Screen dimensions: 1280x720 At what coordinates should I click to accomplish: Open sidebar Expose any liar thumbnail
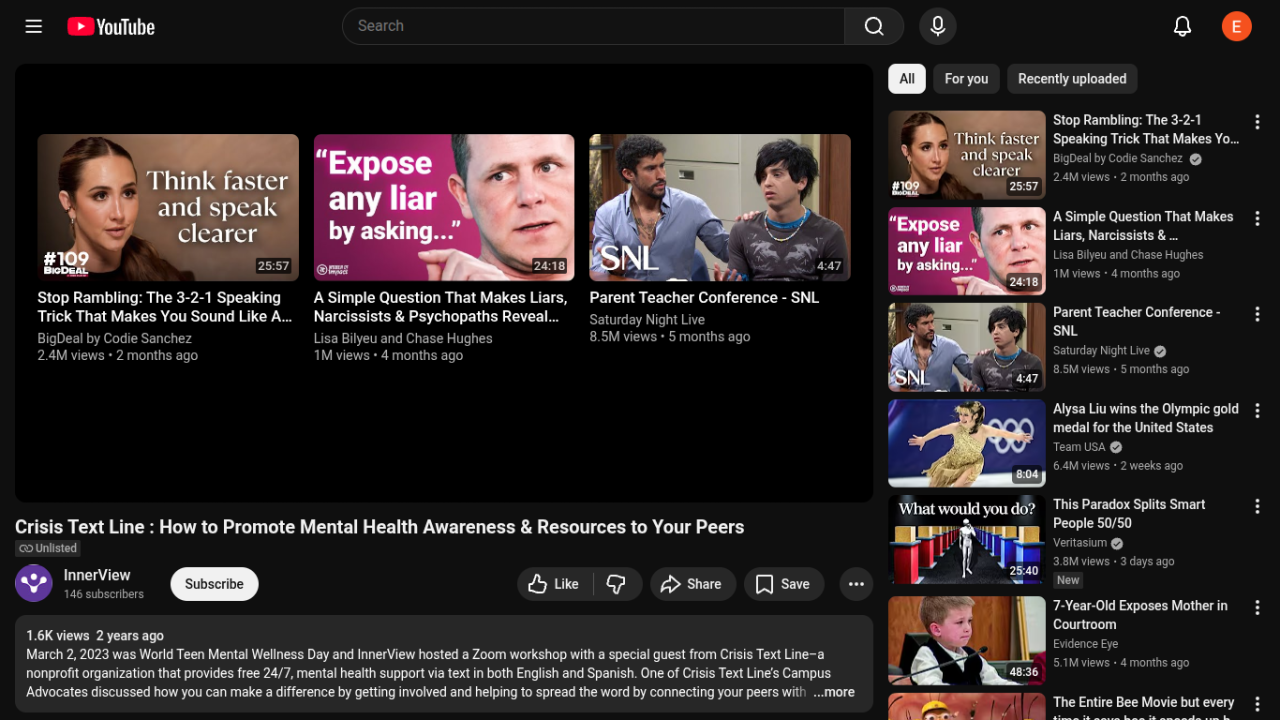(967, 250)
